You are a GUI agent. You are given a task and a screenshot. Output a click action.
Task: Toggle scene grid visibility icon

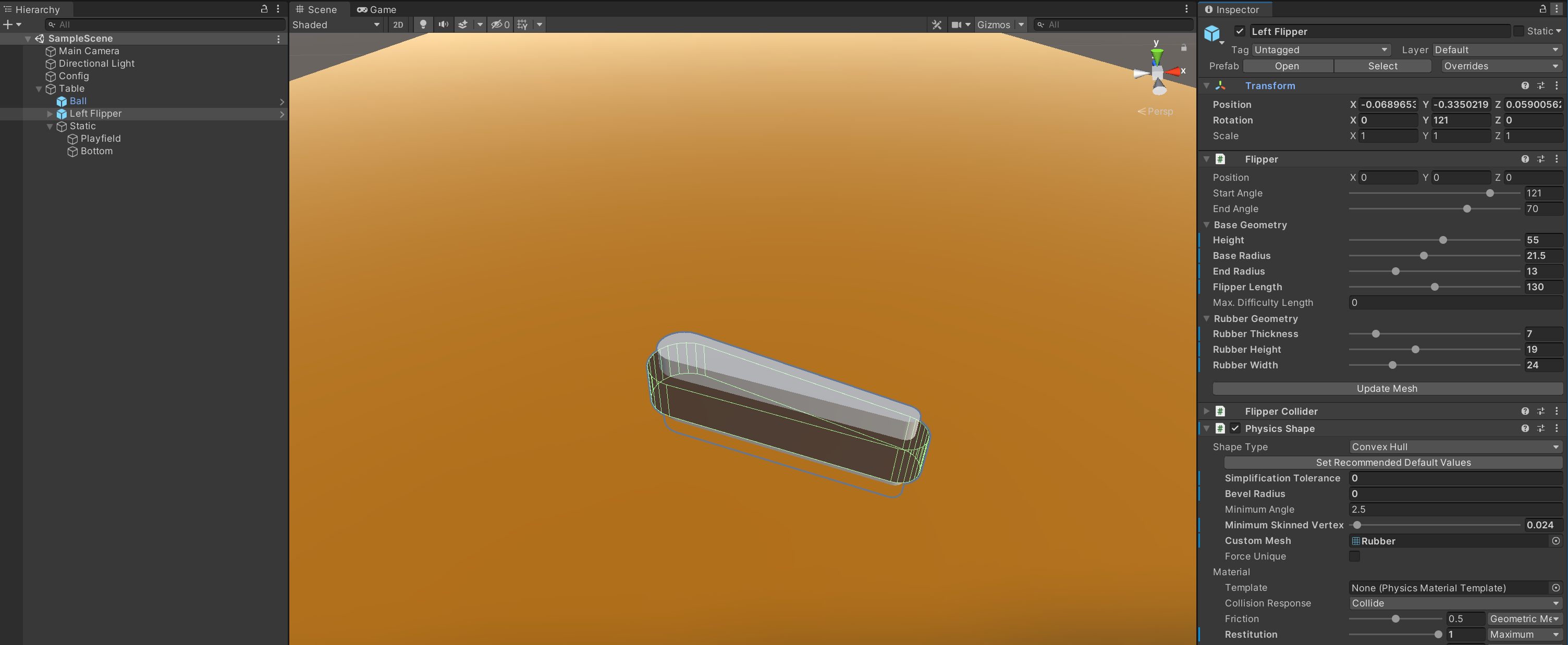click(522, 24)
